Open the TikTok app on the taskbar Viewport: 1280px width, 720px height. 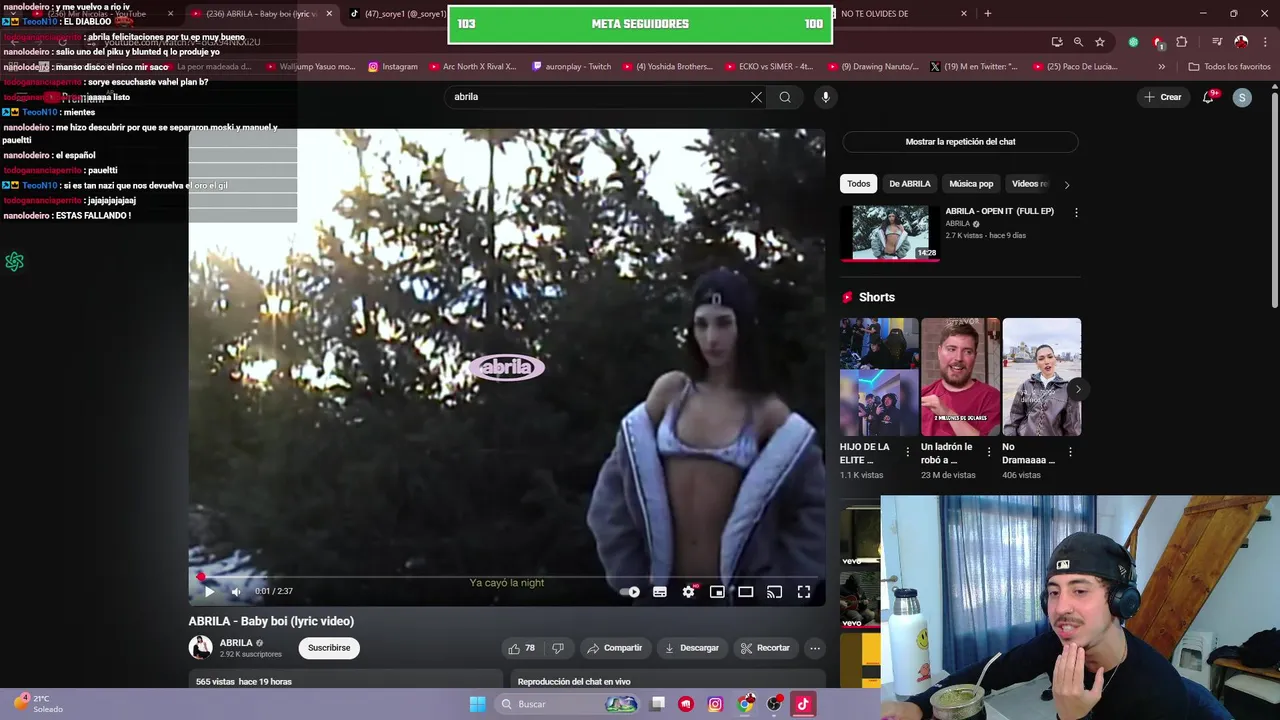pos(802,704)
